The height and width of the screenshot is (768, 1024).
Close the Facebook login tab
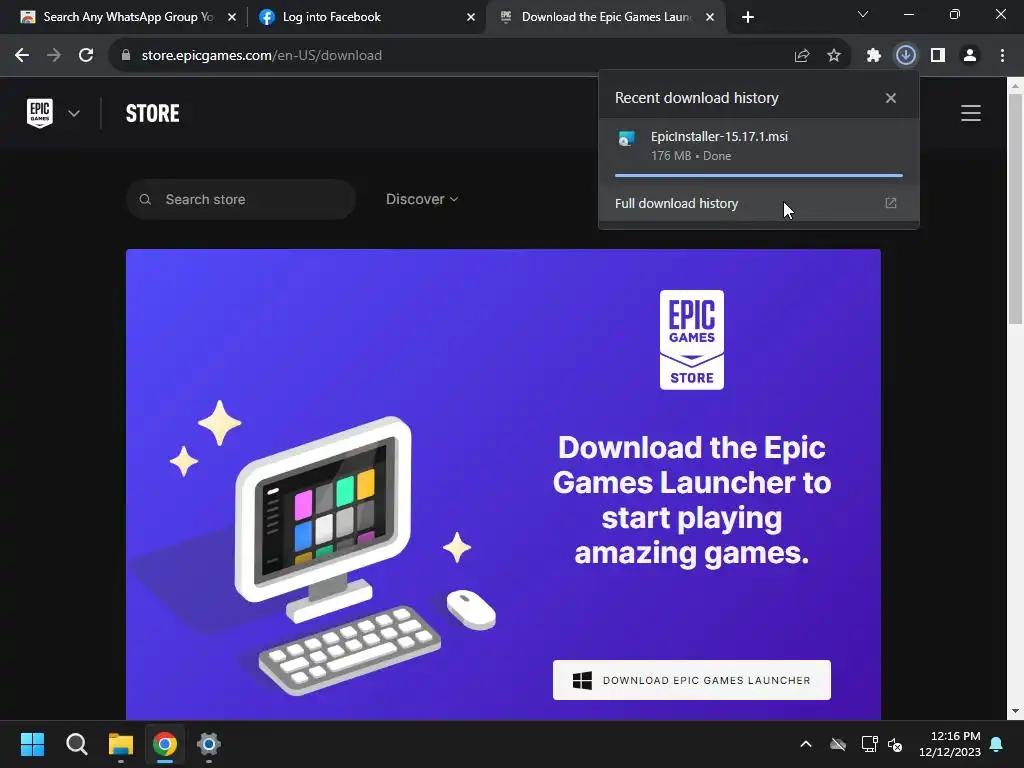(471, 17)
